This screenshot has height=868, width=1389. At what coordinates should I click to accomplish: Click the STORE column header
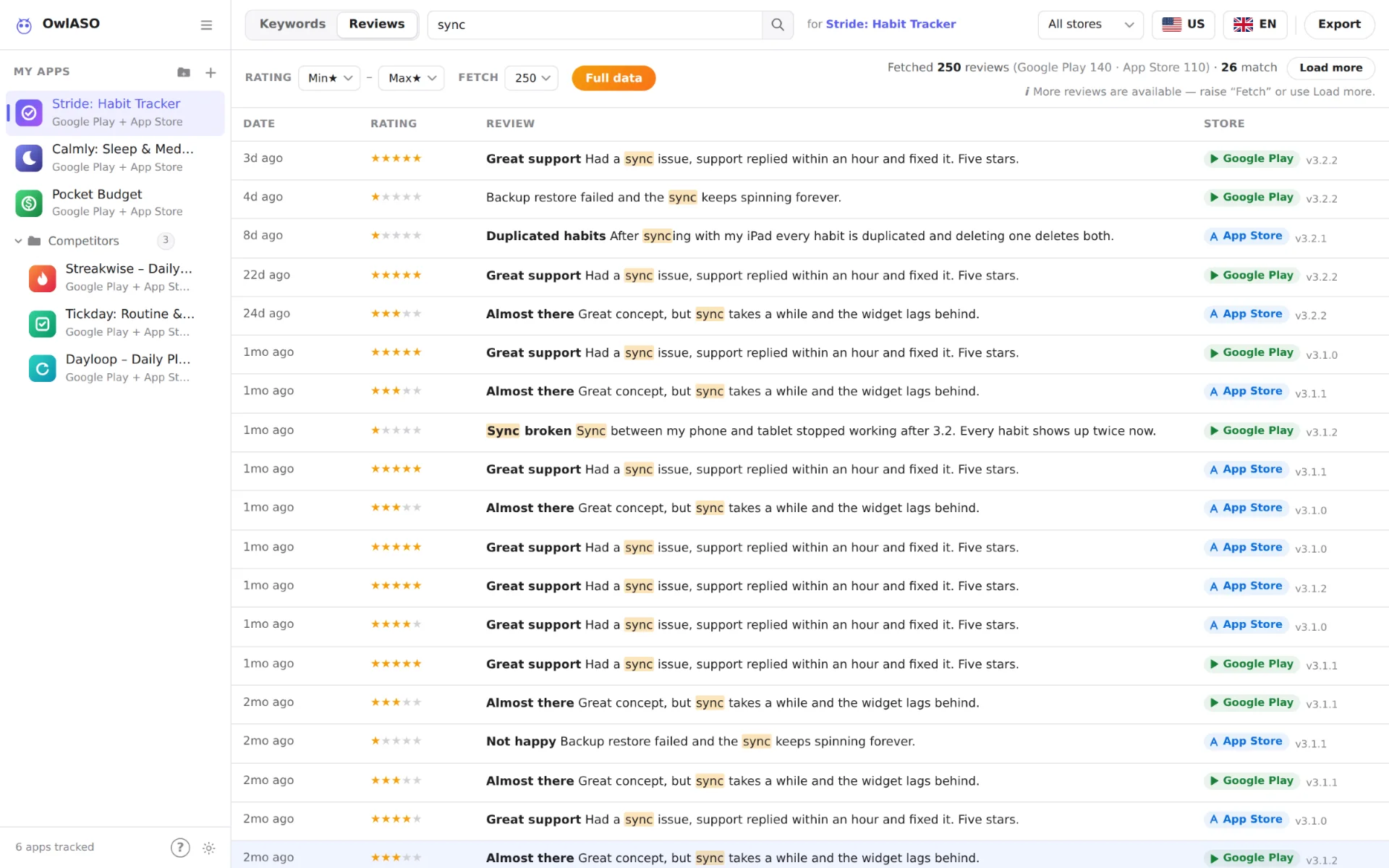tap(1224, 124)
